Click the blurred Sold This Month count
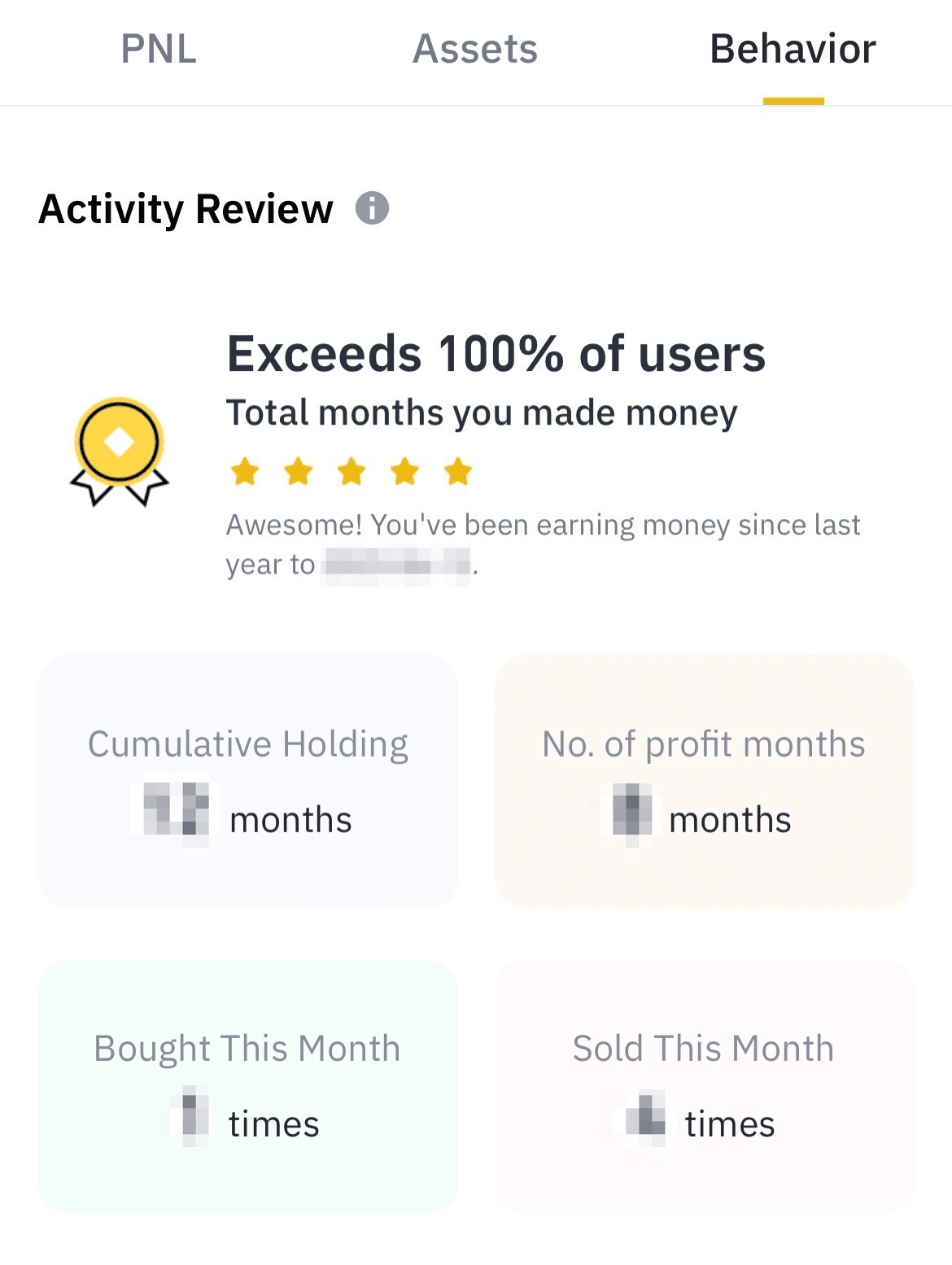This screenshot has width=952, height=1265. [646, 1116]
